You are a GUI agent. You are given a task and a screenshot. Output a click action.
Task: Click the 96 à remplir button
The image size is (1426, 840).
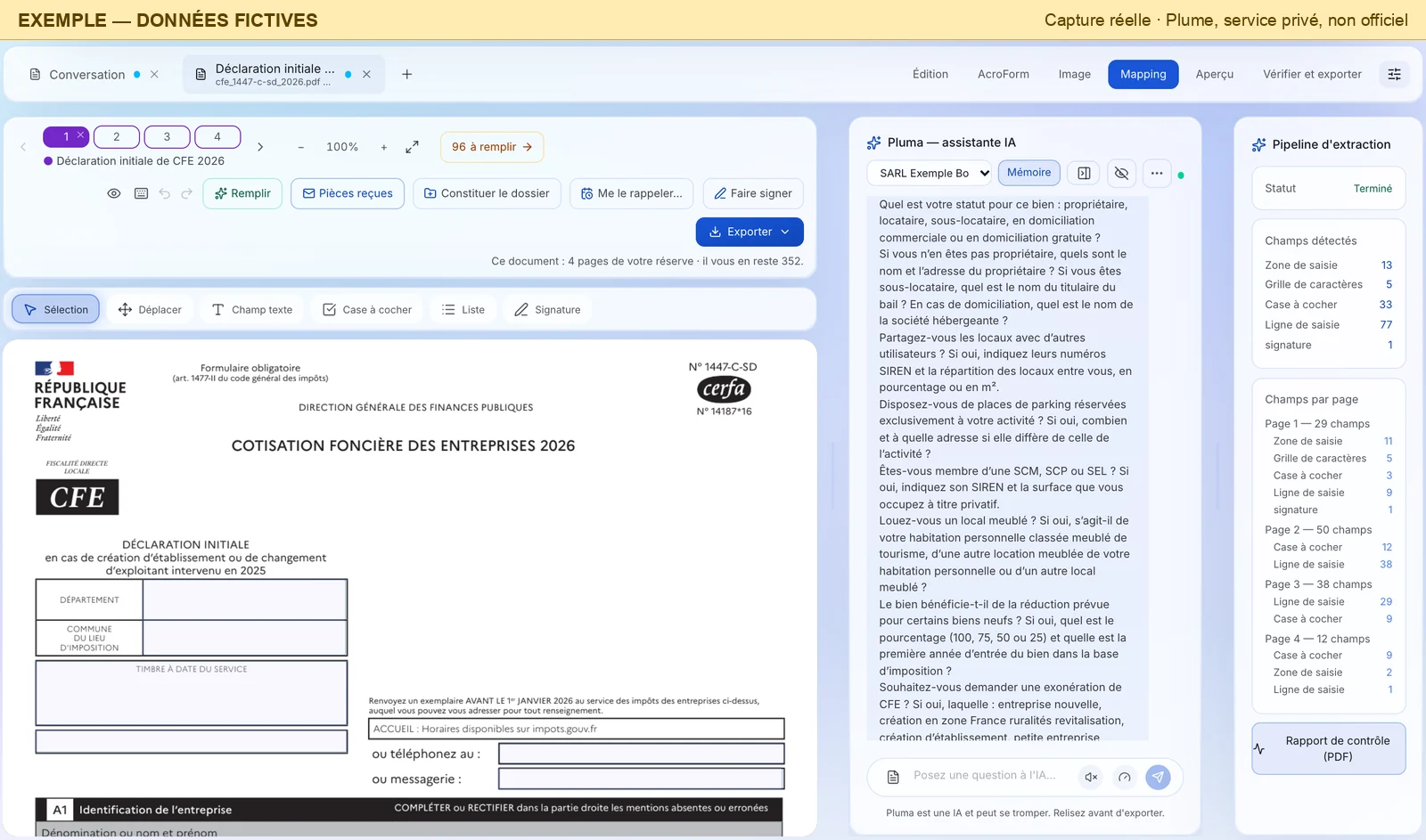click(x=492, y=147)
